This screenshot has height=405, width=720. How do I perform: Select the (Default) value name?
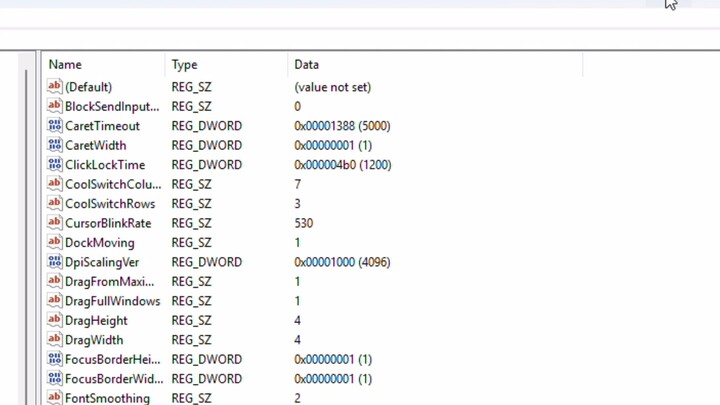coord(88,87)
